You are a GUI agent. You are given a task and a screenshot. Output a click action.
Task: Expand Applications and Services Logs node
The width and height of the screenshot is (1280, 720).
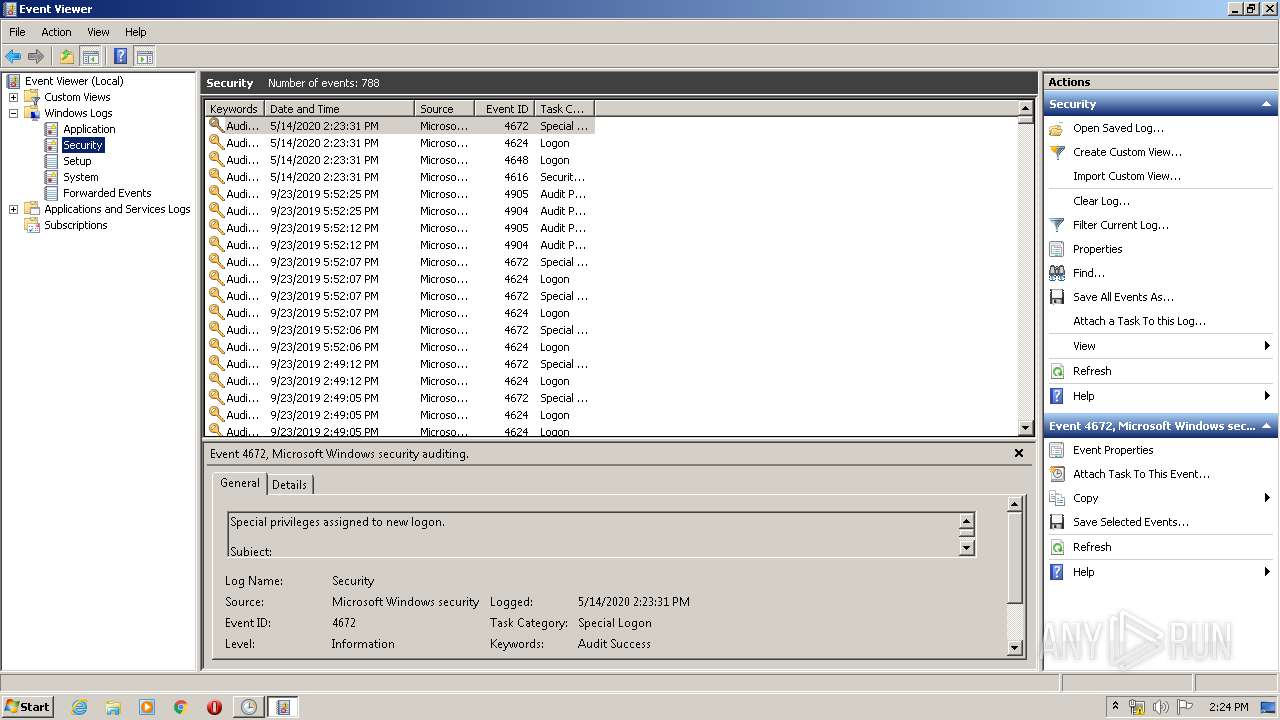coord(13,209)
